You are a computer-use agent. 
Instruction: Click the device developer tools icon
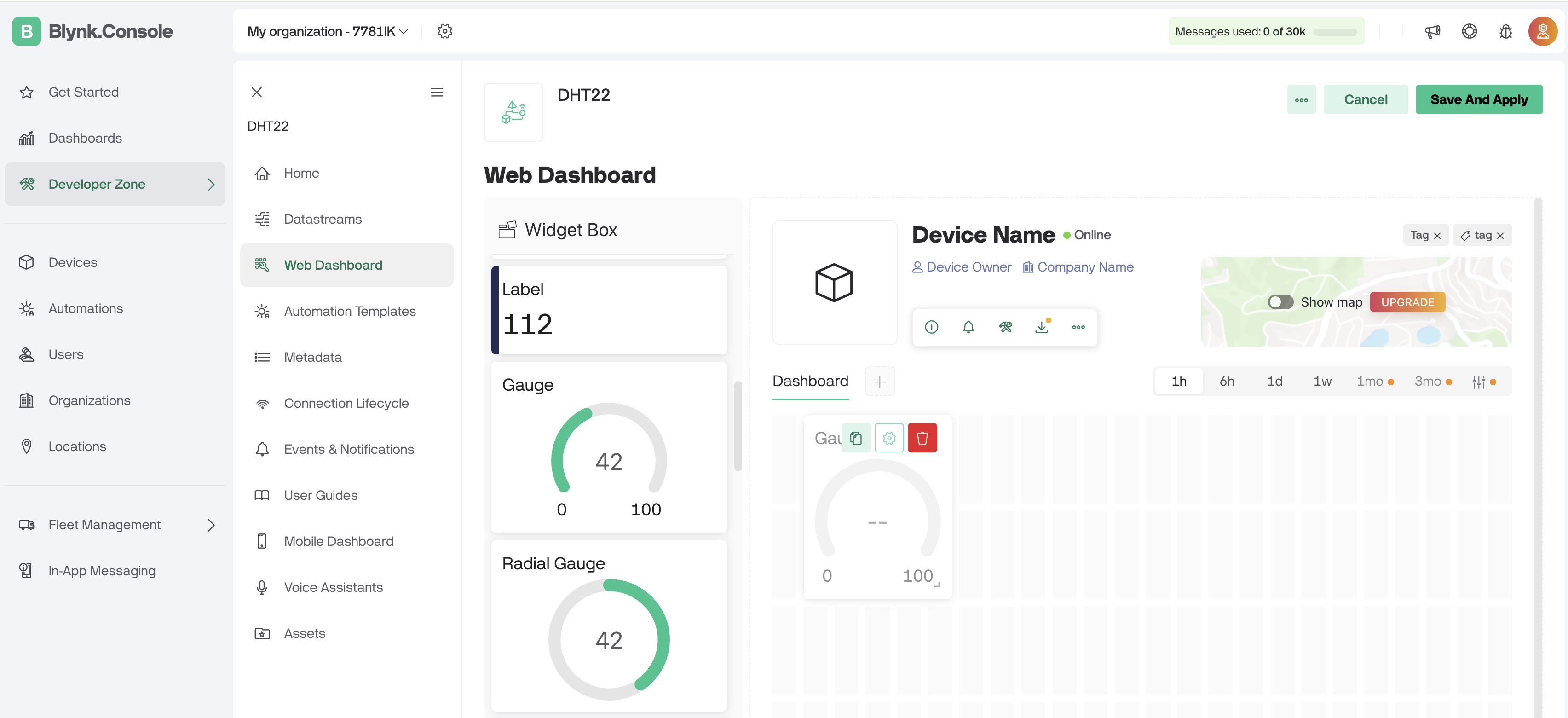(1006, 327)
